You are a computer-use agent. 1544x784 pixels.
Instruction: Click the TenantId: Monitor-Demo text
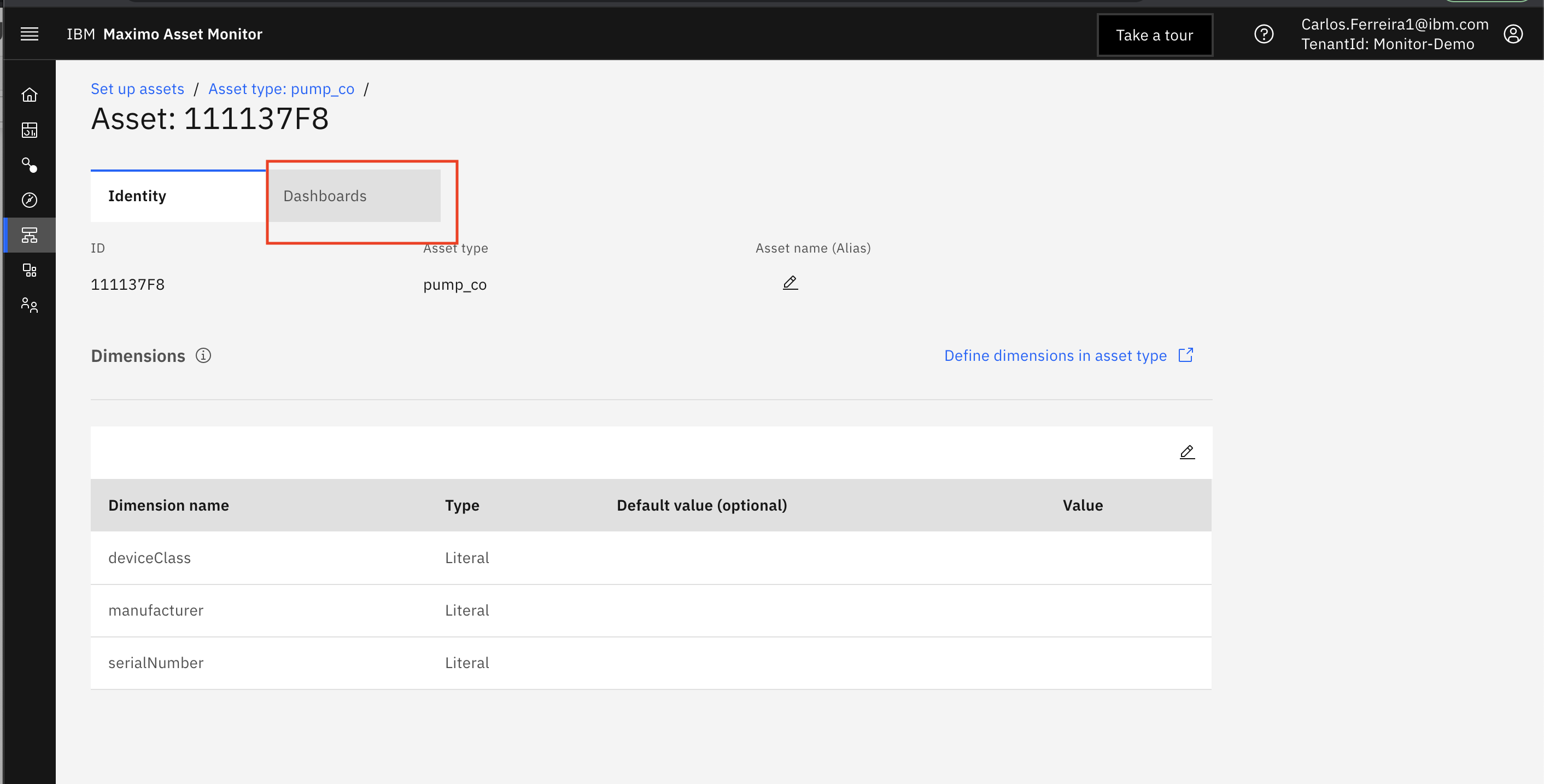coord(1388,44)
